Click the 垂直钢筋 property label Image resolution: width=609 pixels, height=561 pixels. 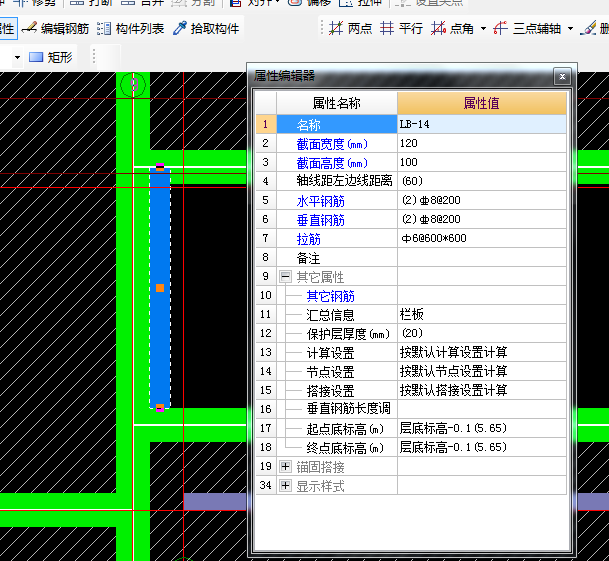(x=321, y=220)
